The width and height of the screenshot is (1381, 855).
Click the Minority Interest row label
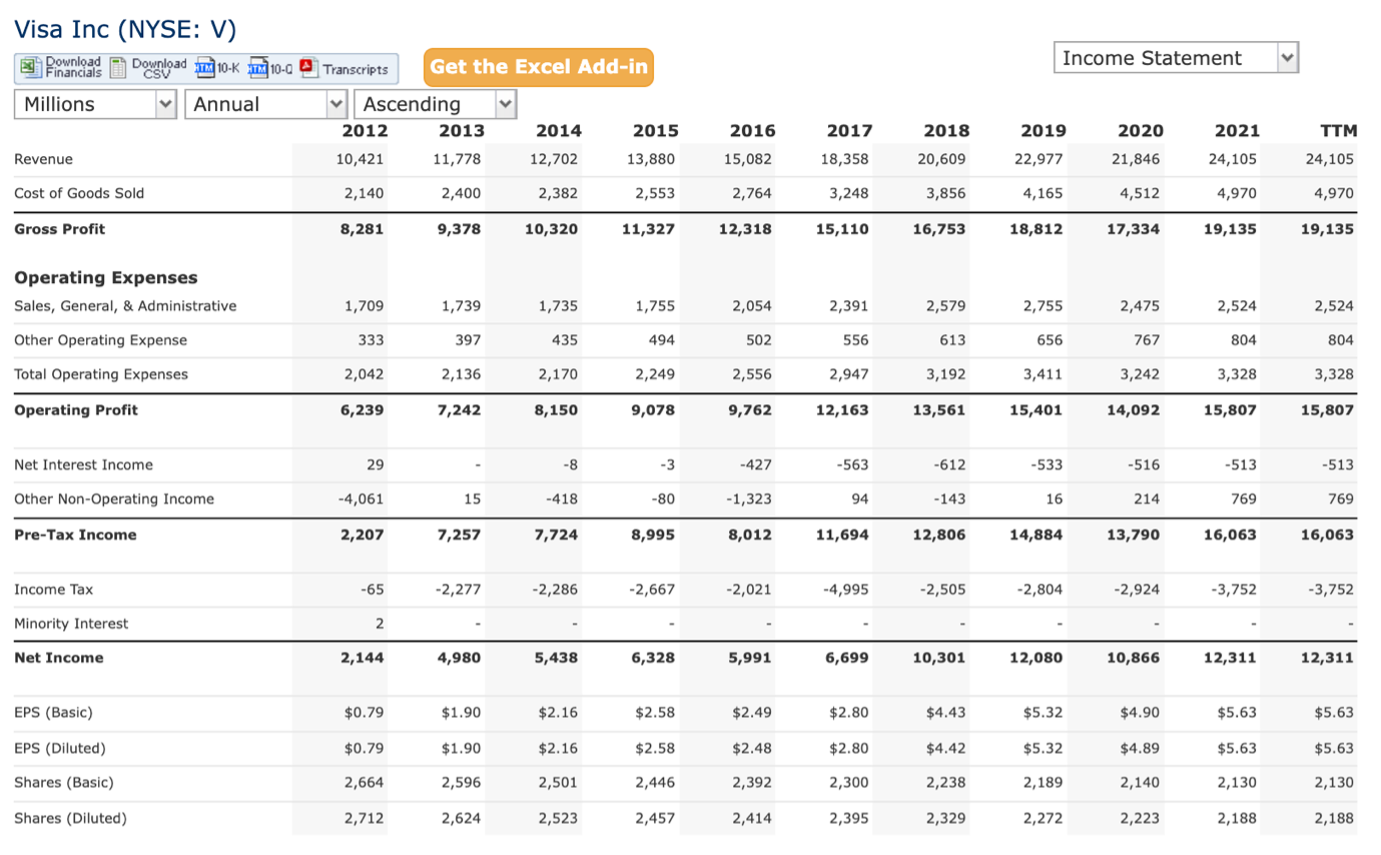click(71, 623)
